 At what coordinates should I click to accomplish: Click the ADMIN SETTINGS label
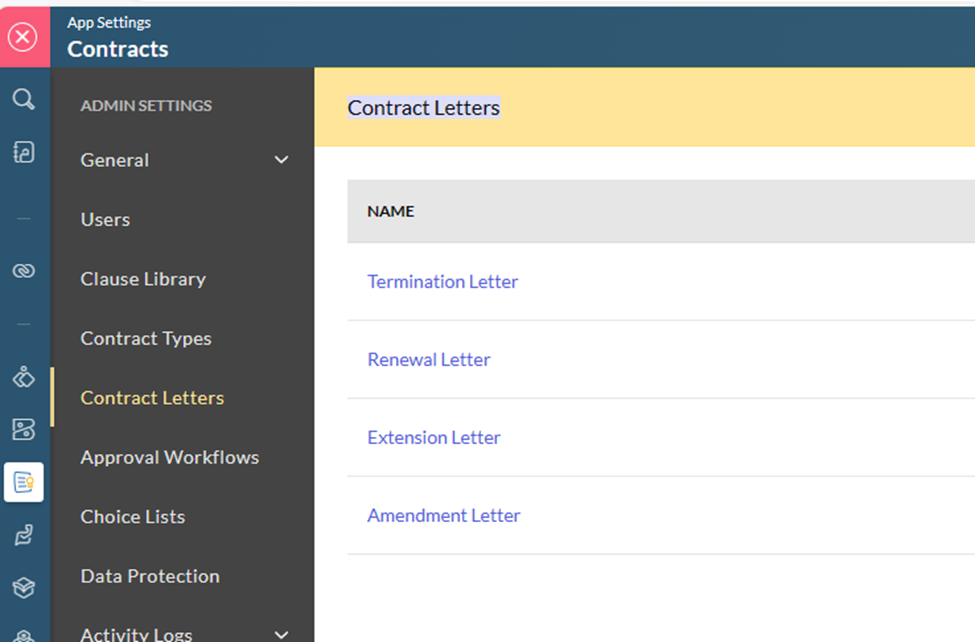[x=146, y=106]
